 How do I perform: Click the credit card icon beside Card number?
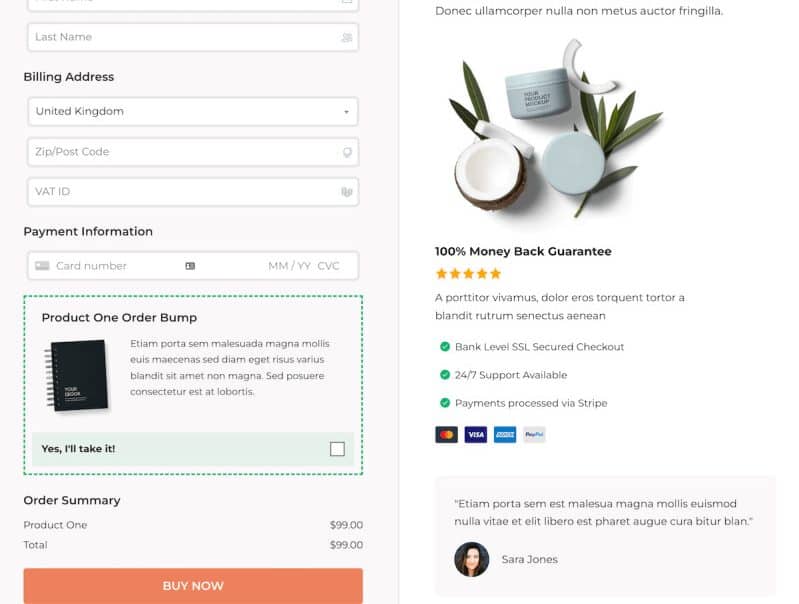click(x=42, y=266)
